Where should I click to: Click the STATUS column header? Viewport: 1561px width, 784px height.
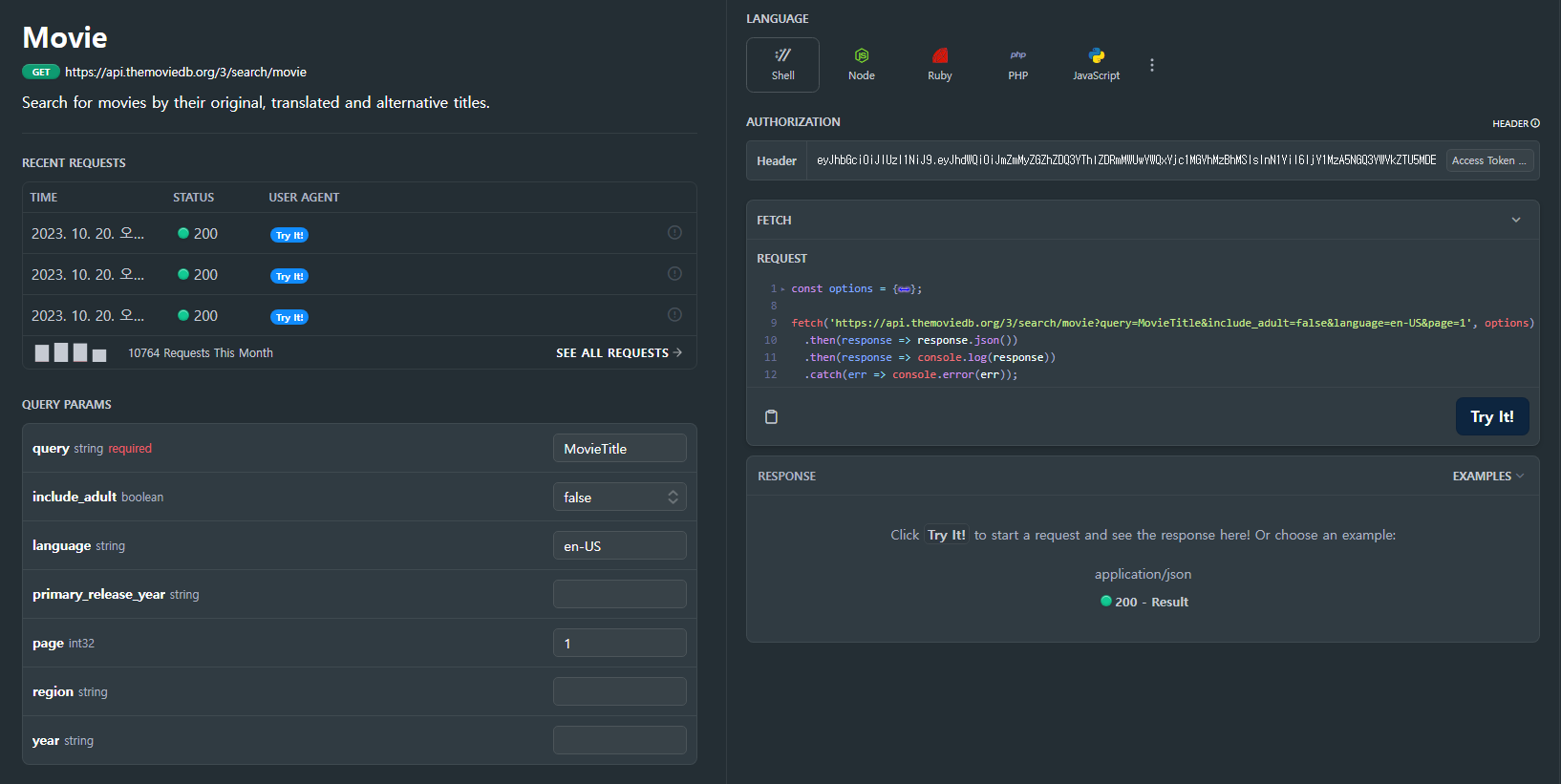point(193,197)
